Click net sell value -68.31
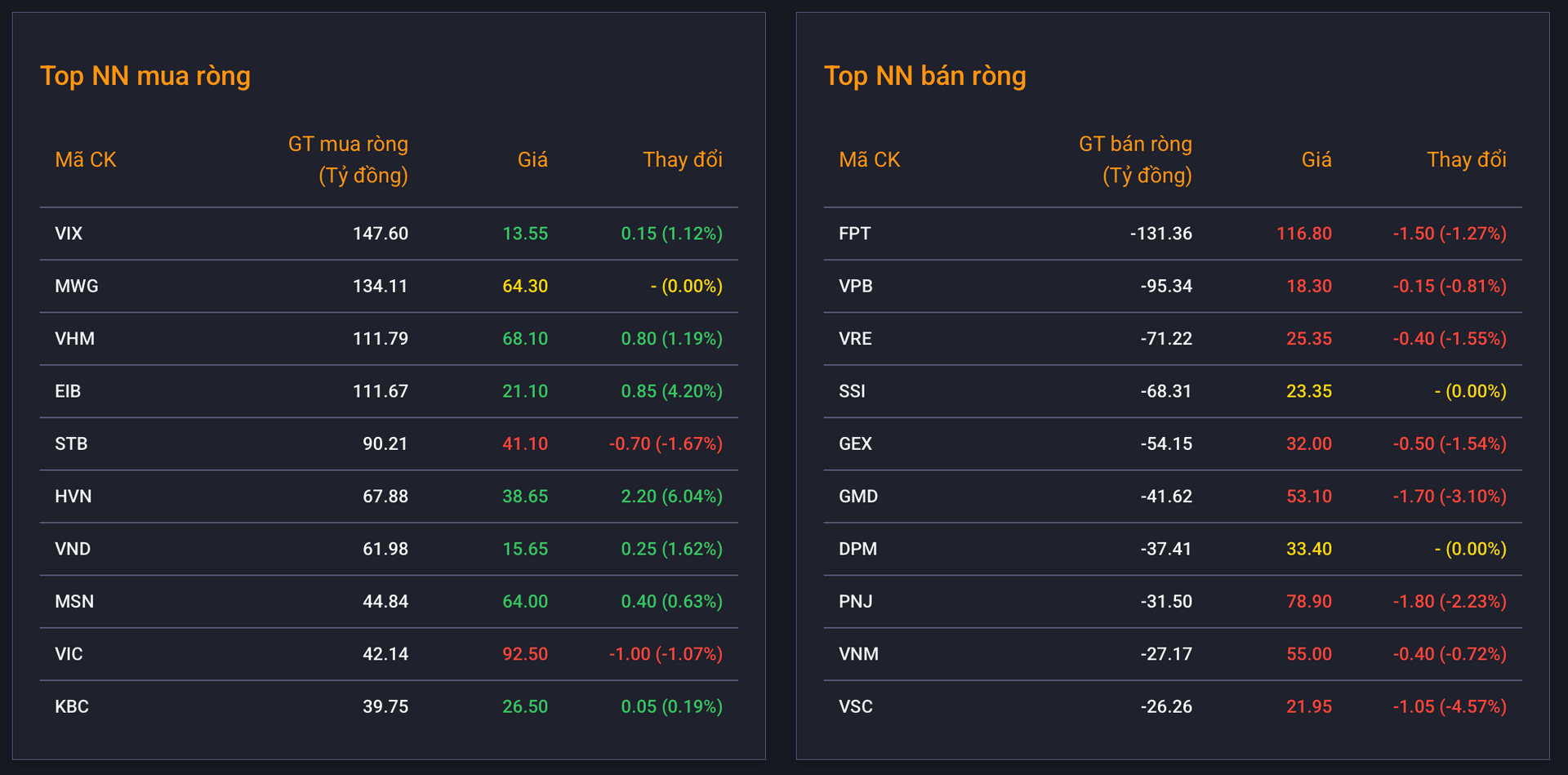 pos(1166,391)
